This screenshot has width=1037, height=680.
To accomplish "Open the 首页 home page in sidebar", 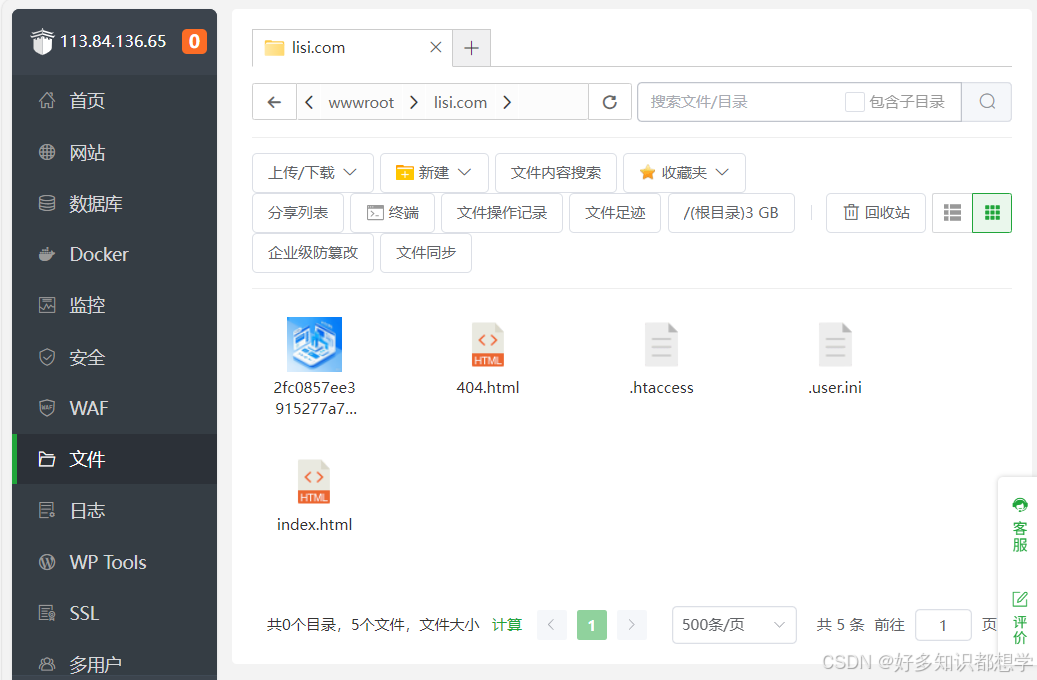I will (x=114, y=101).
